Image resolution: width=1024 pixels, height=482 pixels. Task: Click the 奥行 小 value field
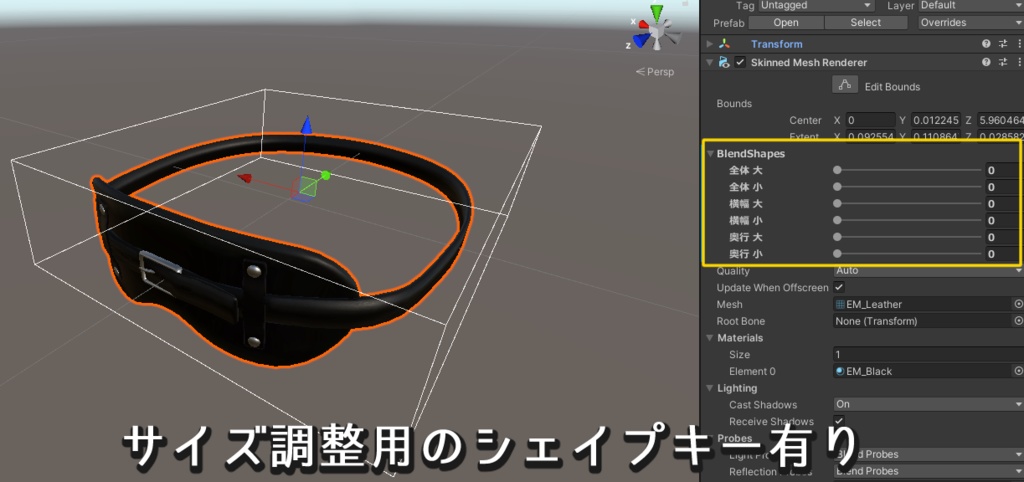(x=1002, y=254)
